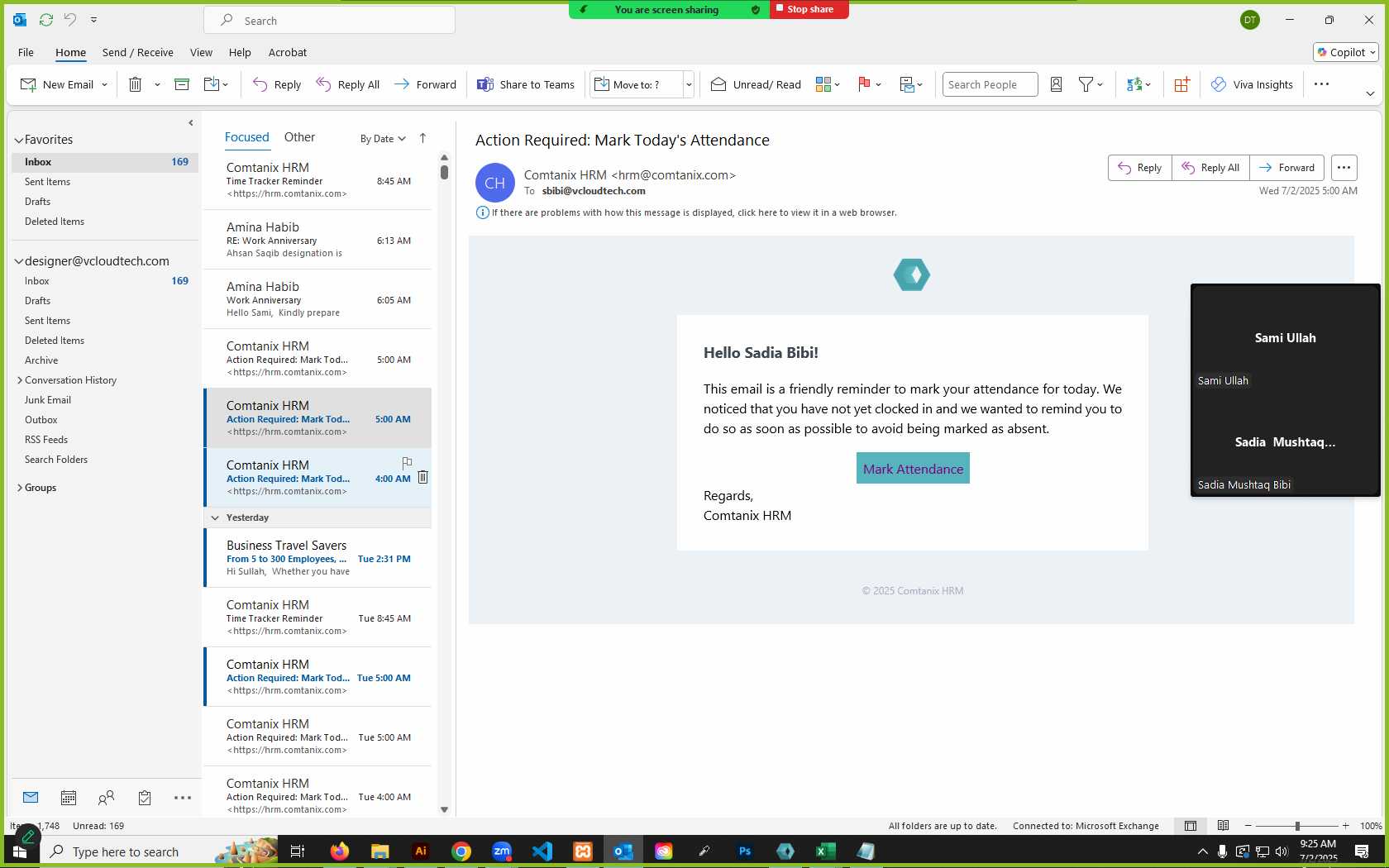Select the Focused inbox tab
Viewport: 1389px width, 868px height.
[x=247, y=137]
